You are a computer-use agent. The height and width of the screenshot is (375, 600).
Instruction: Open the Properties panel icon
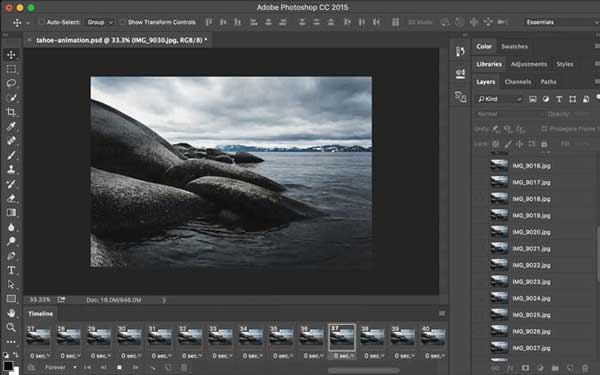click(460, 73)
